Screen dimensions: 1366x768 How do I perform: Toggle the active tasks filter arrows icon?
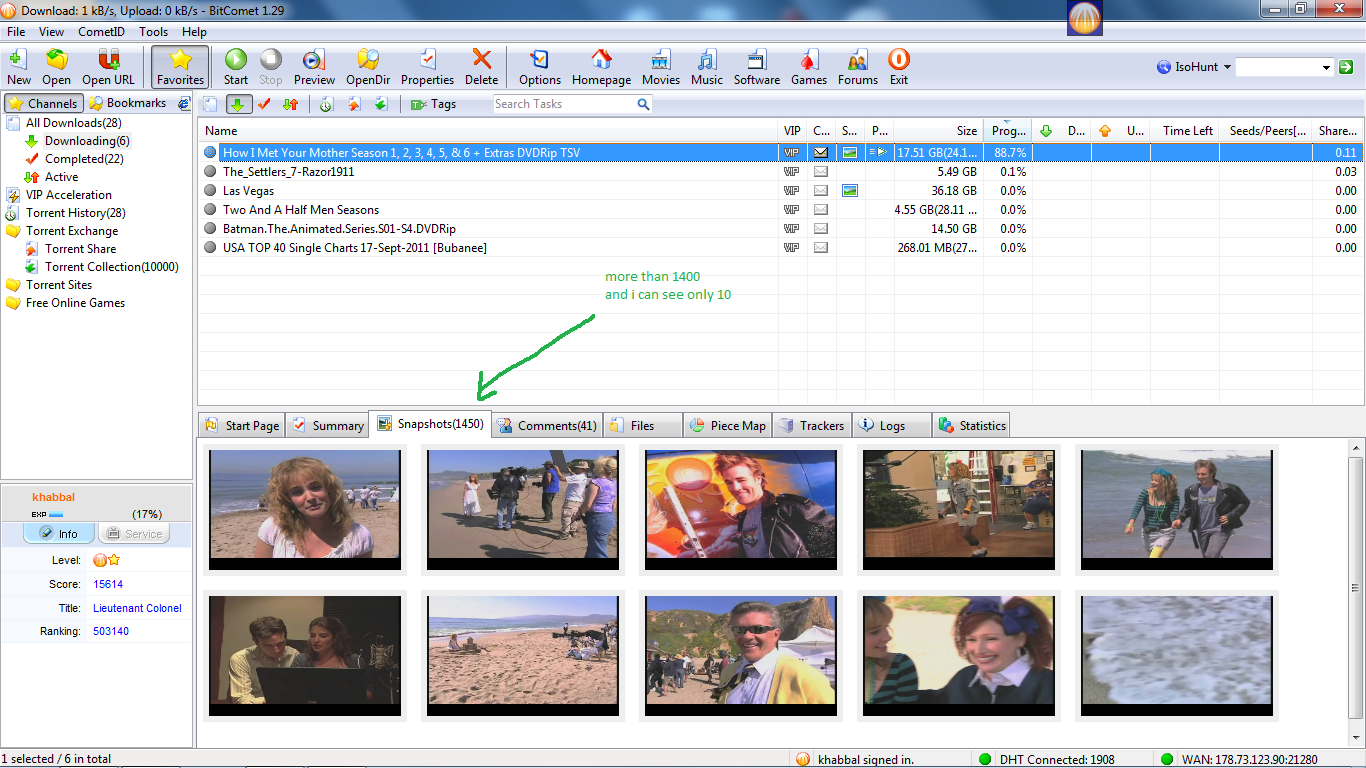click(x=291, y=104)
